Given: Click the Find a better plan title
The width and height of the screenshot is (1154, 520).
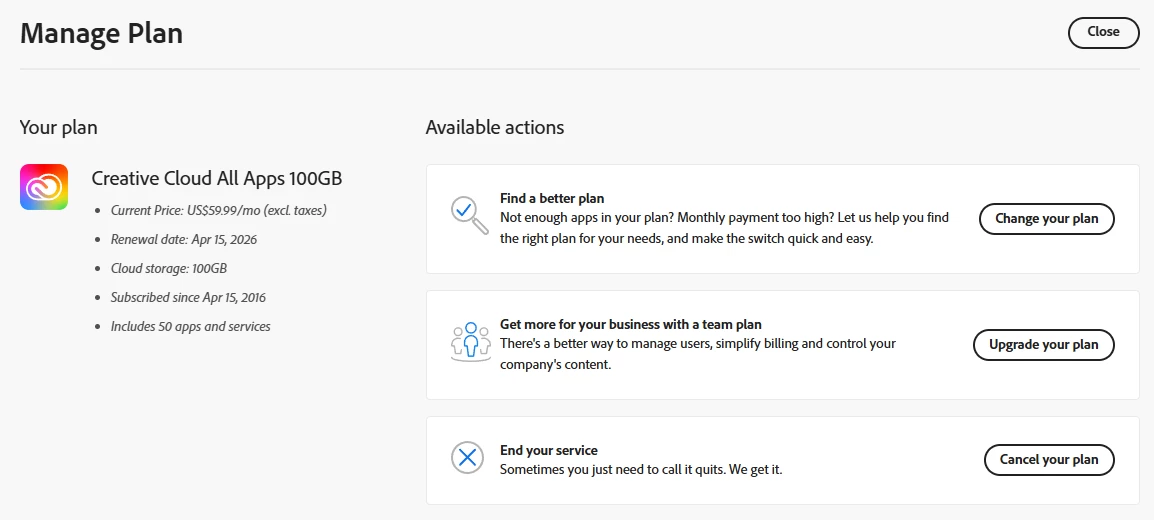Looking at the screenshot, I should pyautogui.click(x=552, y=198).
